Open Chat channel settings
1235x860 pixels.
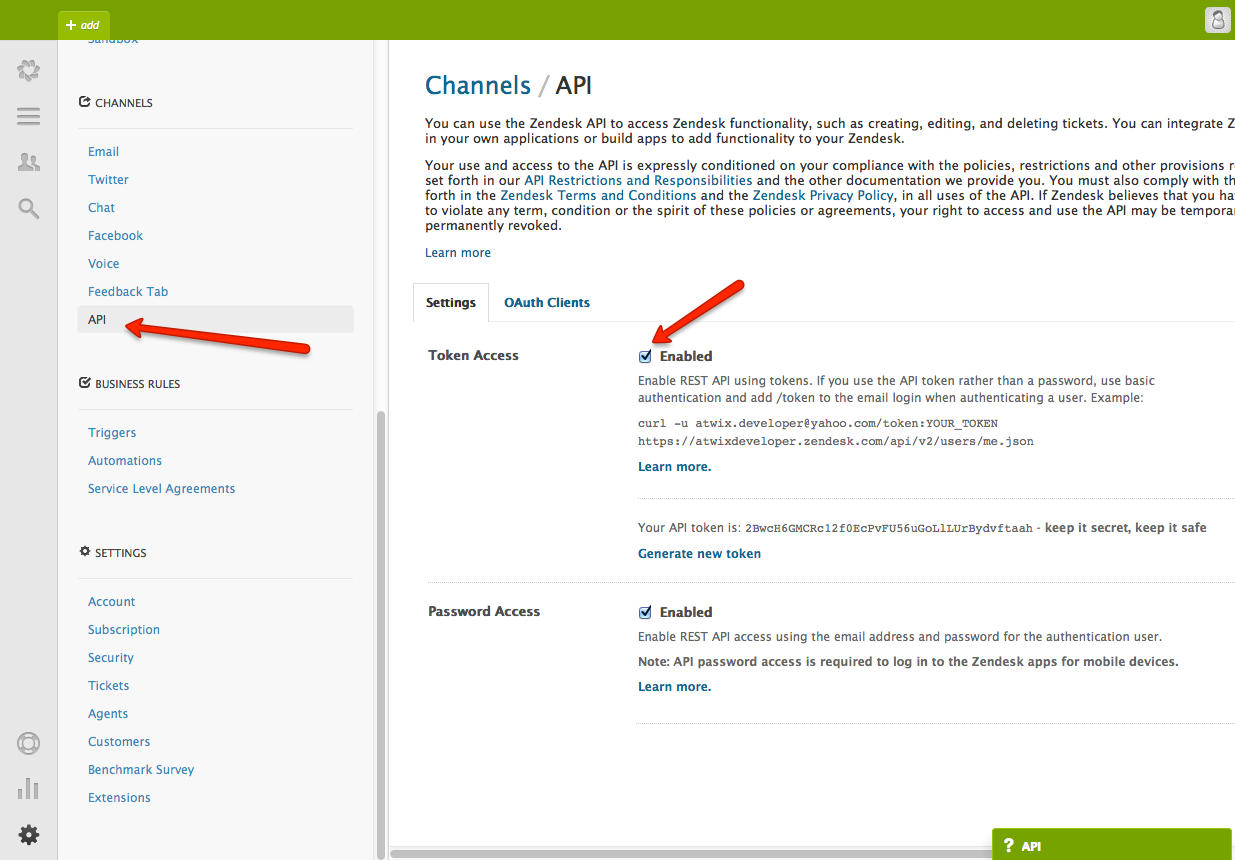[101, 208]
